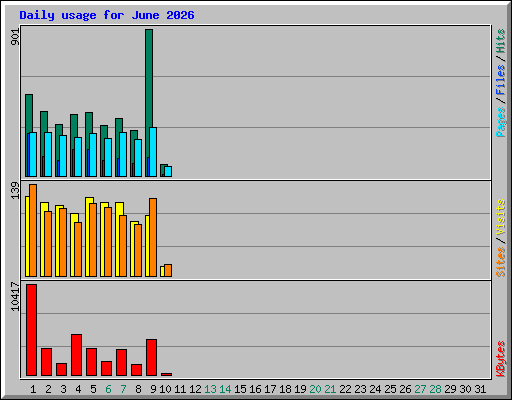Screen dimensions: 512x400
Task: Click day 31 on the x-axis
Action: click(x=480, y=389)
